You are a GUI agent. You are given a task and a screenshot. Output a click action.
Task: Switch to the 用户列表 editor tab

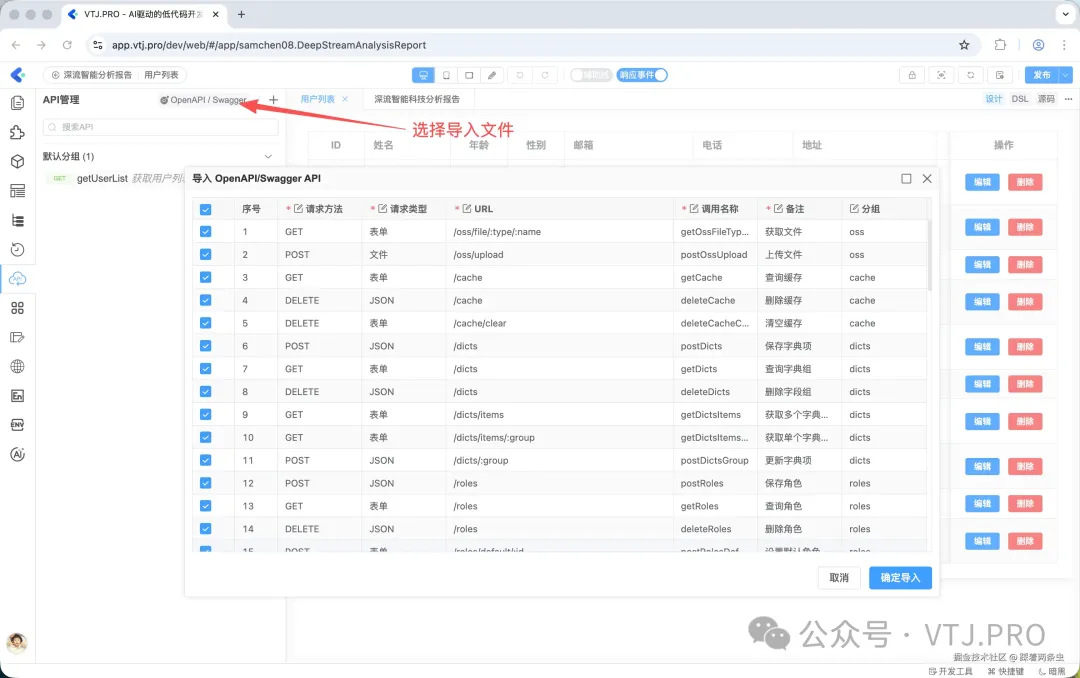(318, 99)
